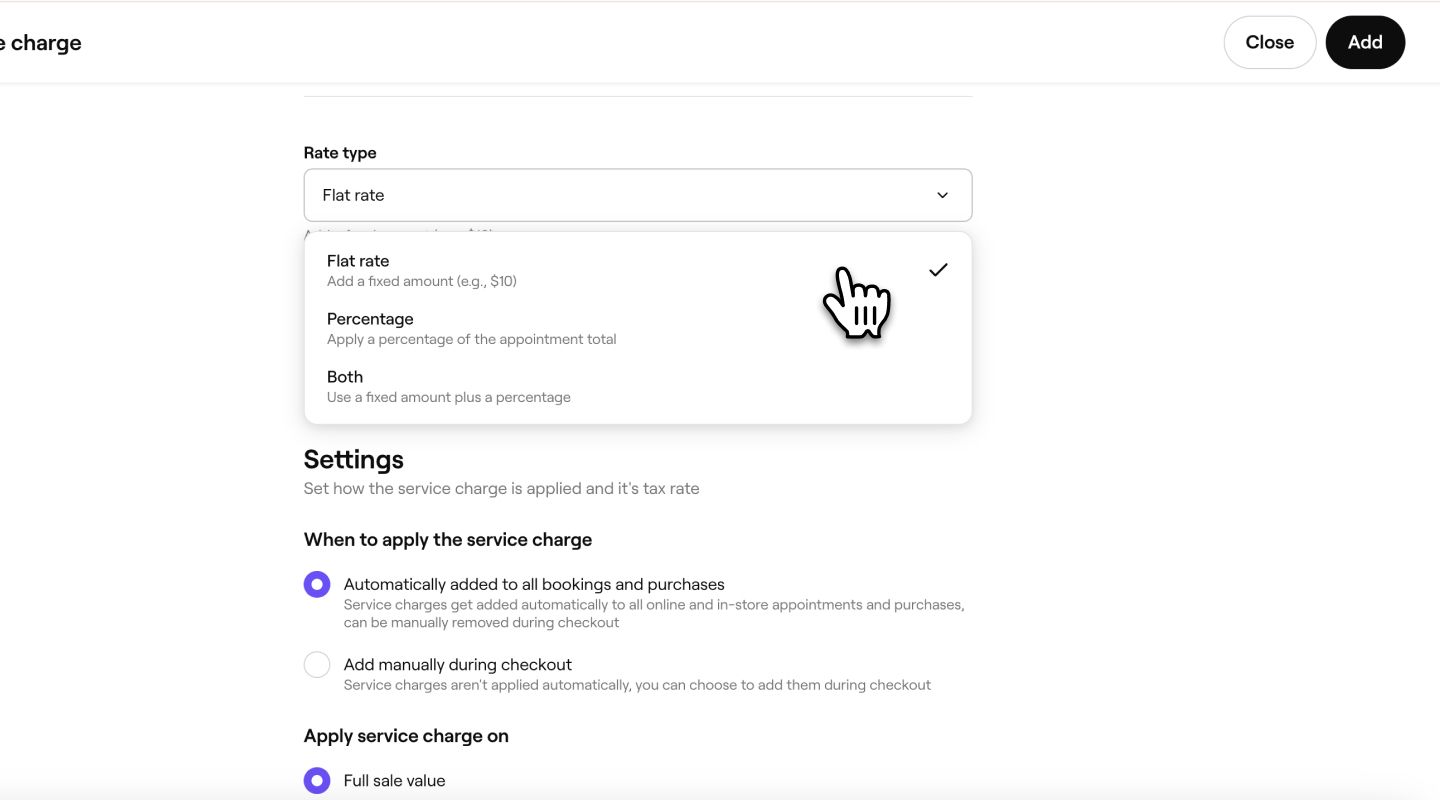Select Automatically added to all bookings radio

(317, 584)
